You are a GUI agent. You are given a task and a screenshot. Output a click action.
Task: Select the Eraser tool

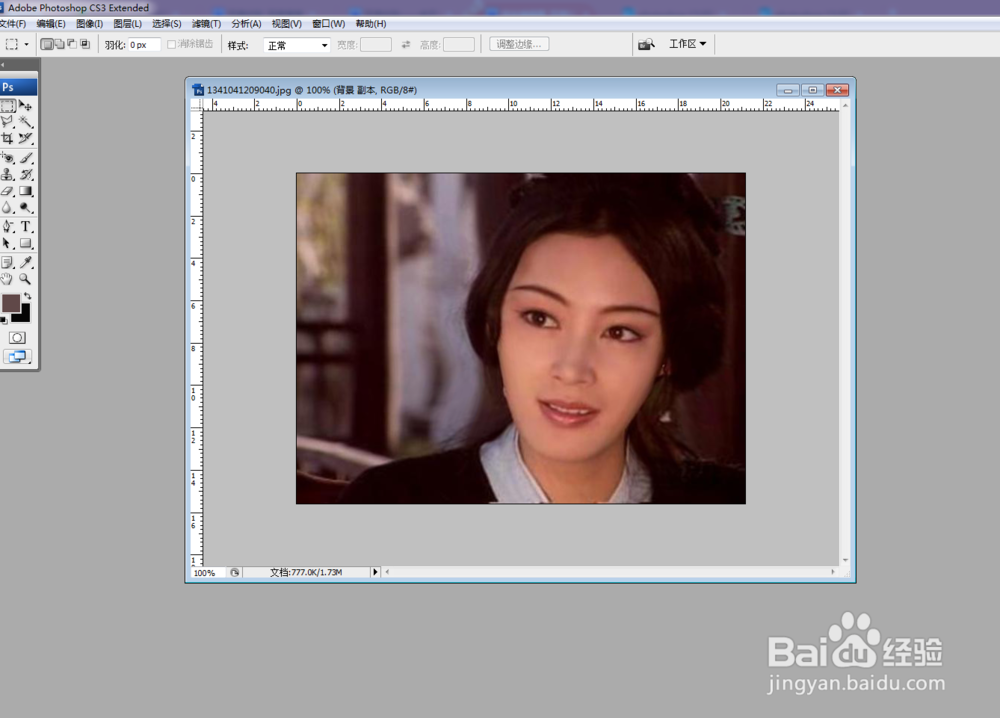pos(8,191)
